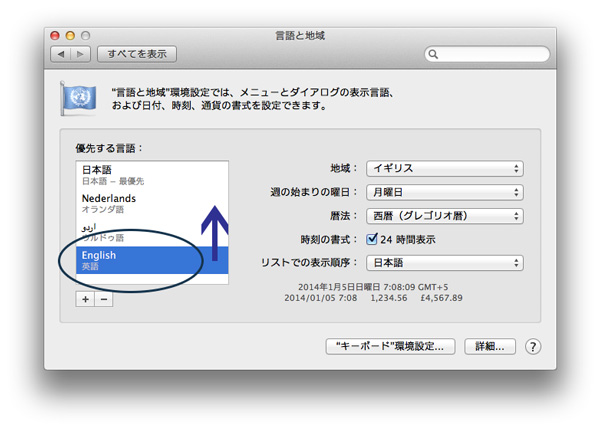Open "キーボード"環境設定... button
The height and width of the screenshot is (430, 600).
click(x=390, y=346)
